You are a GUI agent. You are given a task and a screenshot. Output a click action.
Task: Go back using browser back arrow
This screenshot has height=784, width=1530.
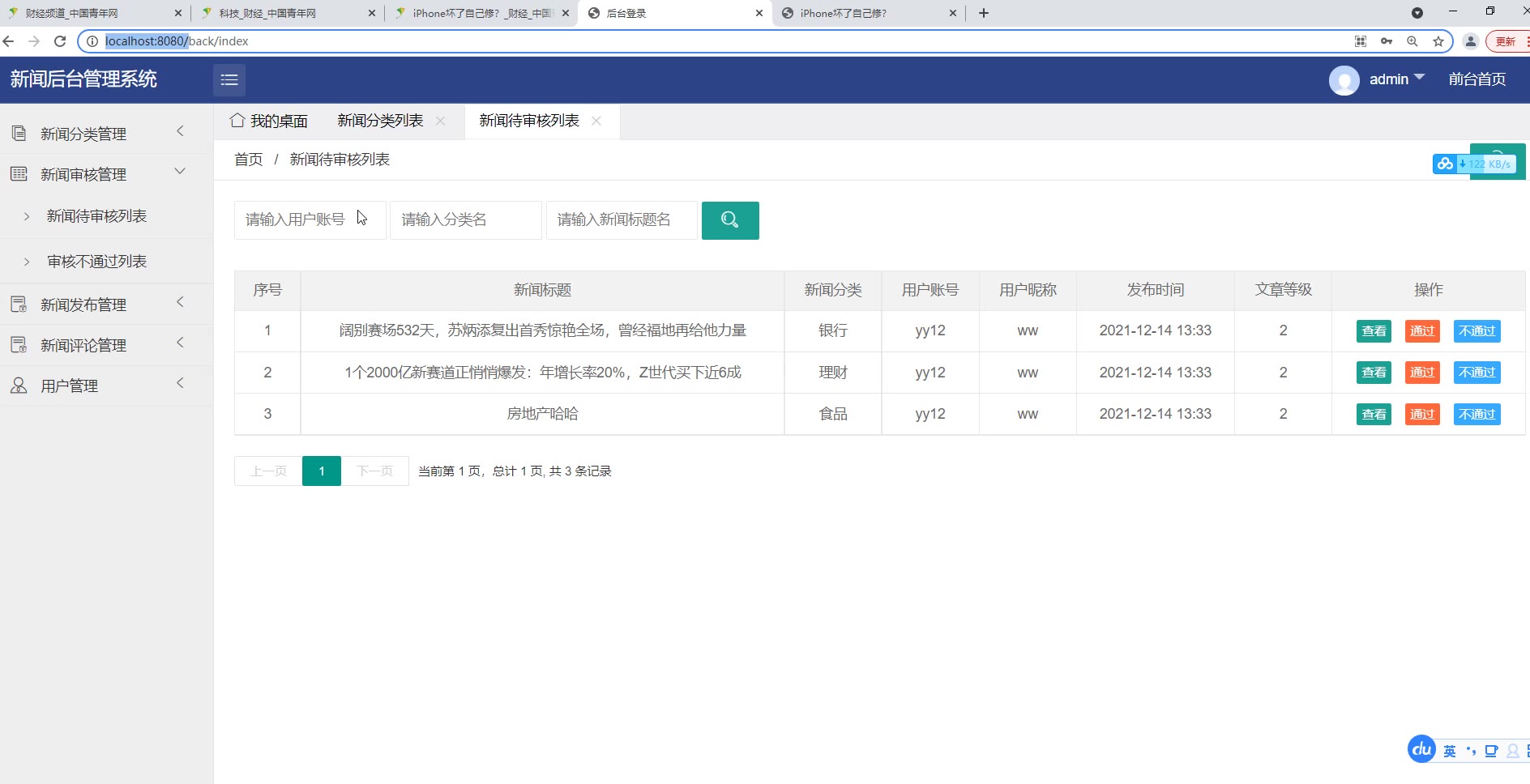[x=9, y=41]
